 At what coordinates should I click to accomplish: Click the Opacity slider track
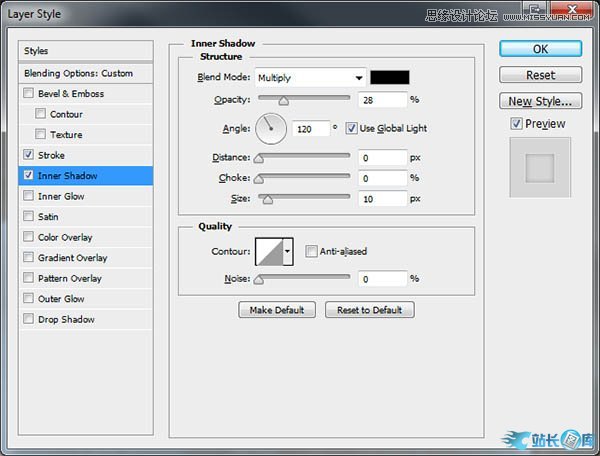coord(304,99)
